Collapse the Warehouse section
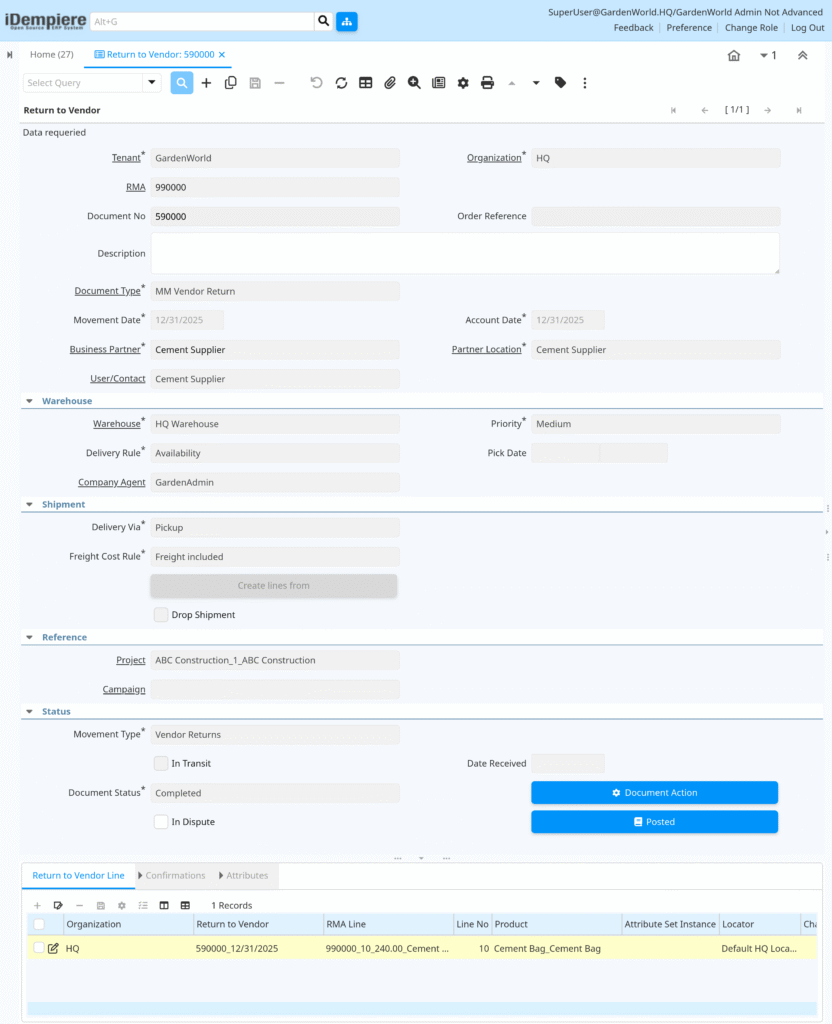832x1024 pixels. pyautogui.click(x=29, y=400)
